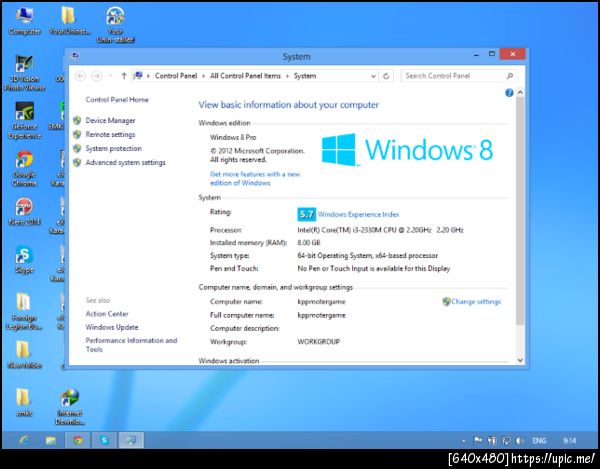Switch to Chrome in taskbar

tap(78, 440)
